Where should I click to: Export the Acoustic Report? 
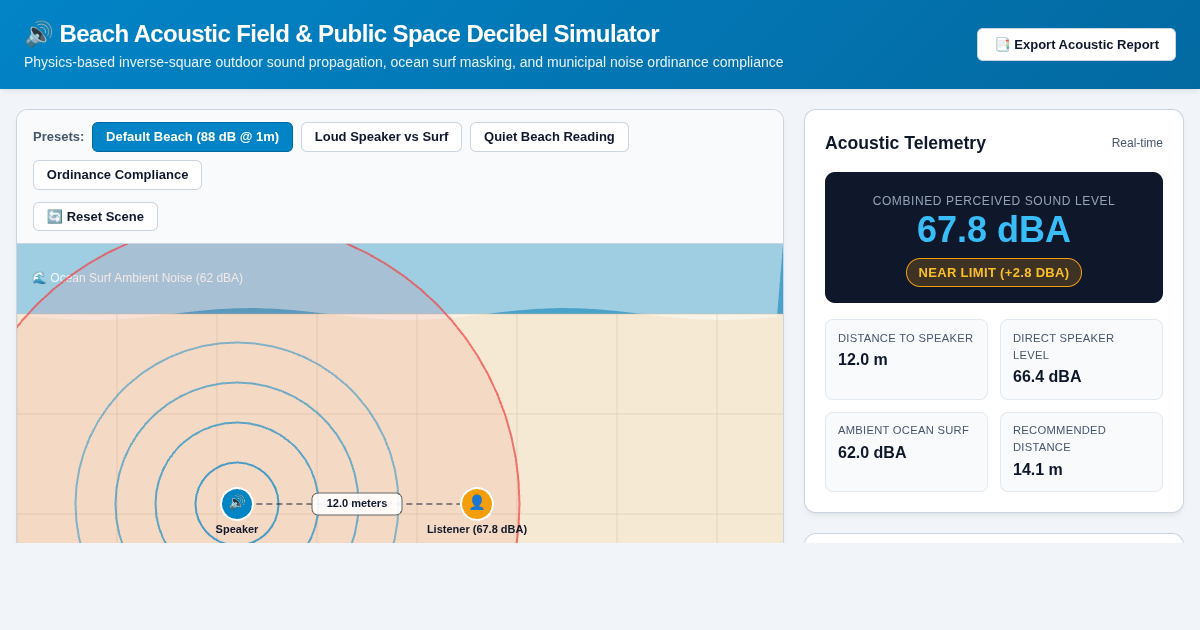pos(1076,45)
